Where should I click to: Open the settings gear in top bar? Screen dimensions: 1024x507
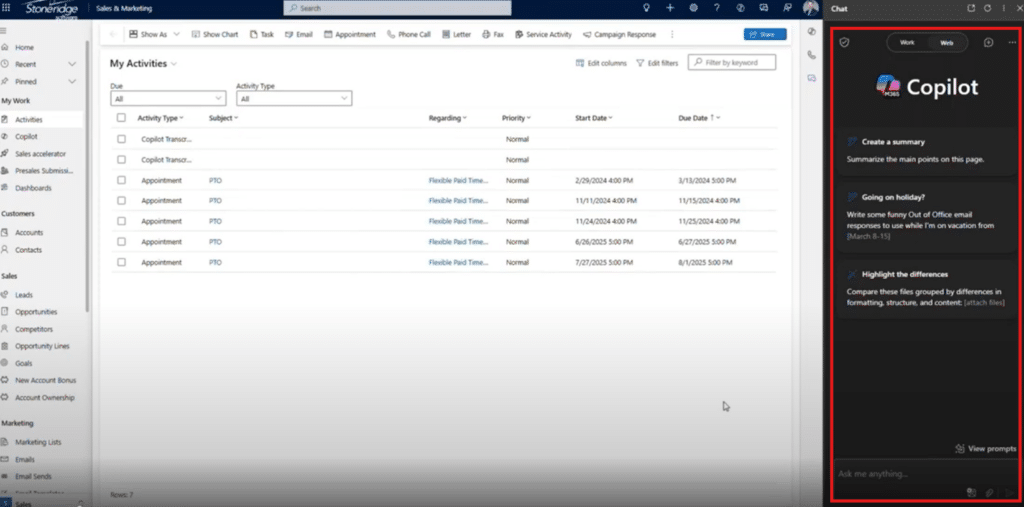pos(694,8)
